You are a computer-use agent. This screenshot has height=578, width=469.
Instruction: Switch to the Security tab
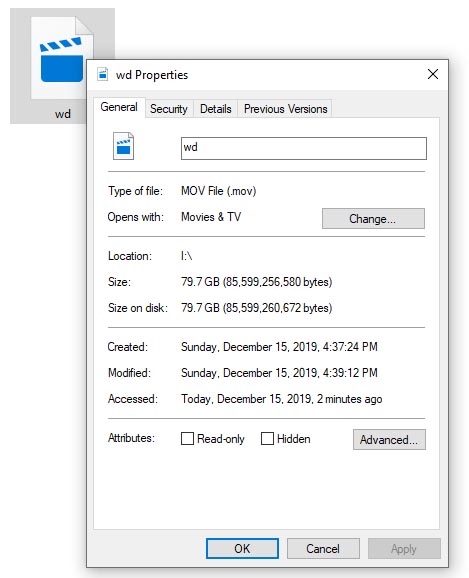(x=169, y=109)
